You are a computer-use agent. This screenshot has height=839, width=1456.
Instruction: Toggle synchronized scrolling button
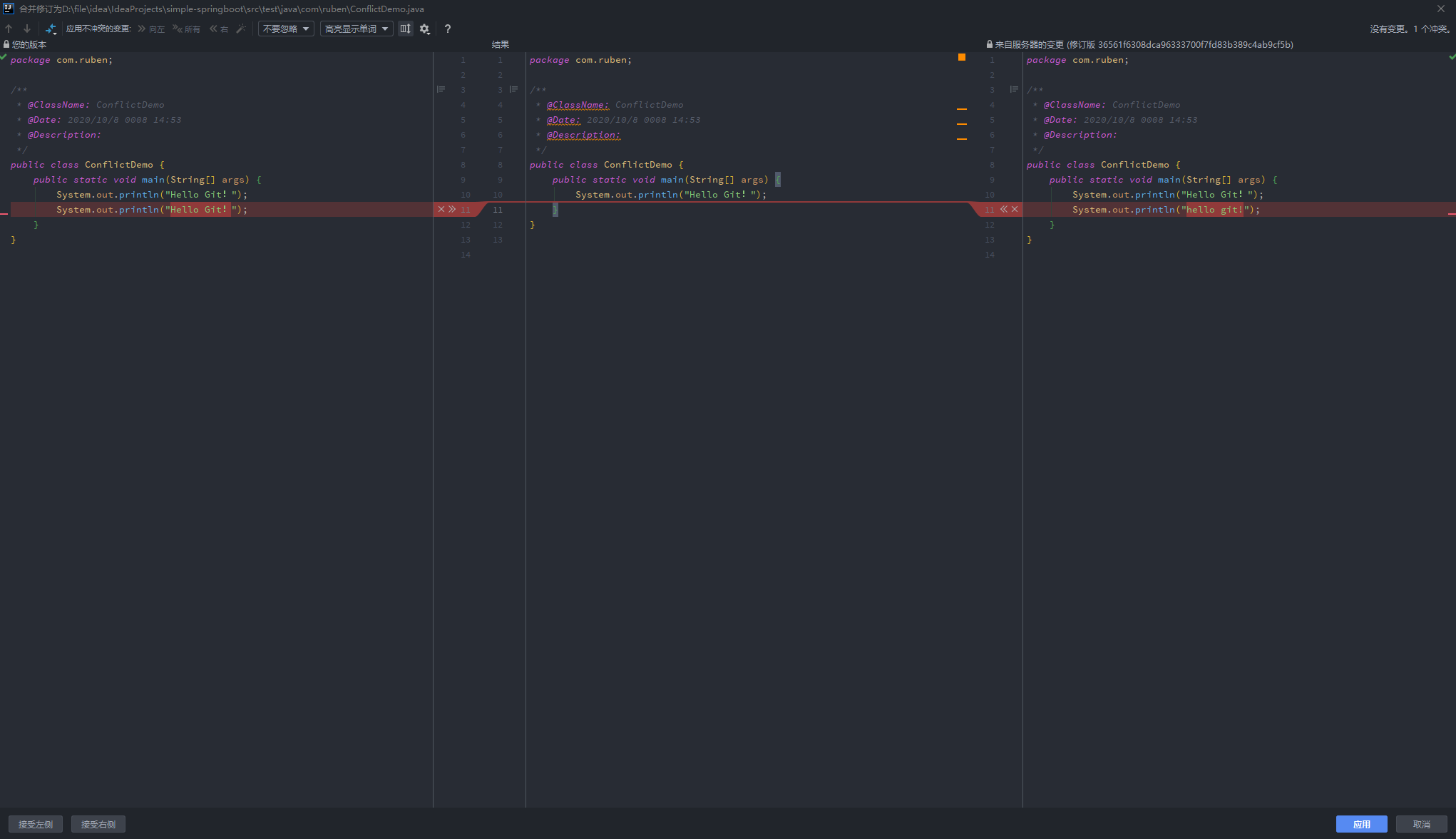405,29
